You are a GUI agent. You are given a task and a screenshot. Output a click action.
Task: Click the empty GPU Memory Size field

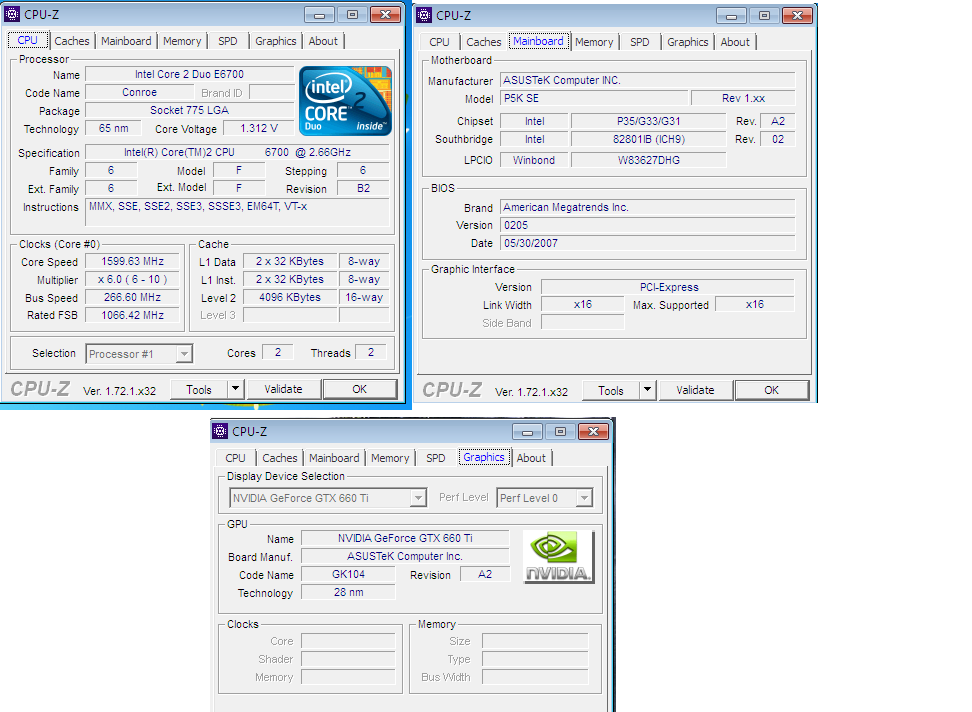535,641
